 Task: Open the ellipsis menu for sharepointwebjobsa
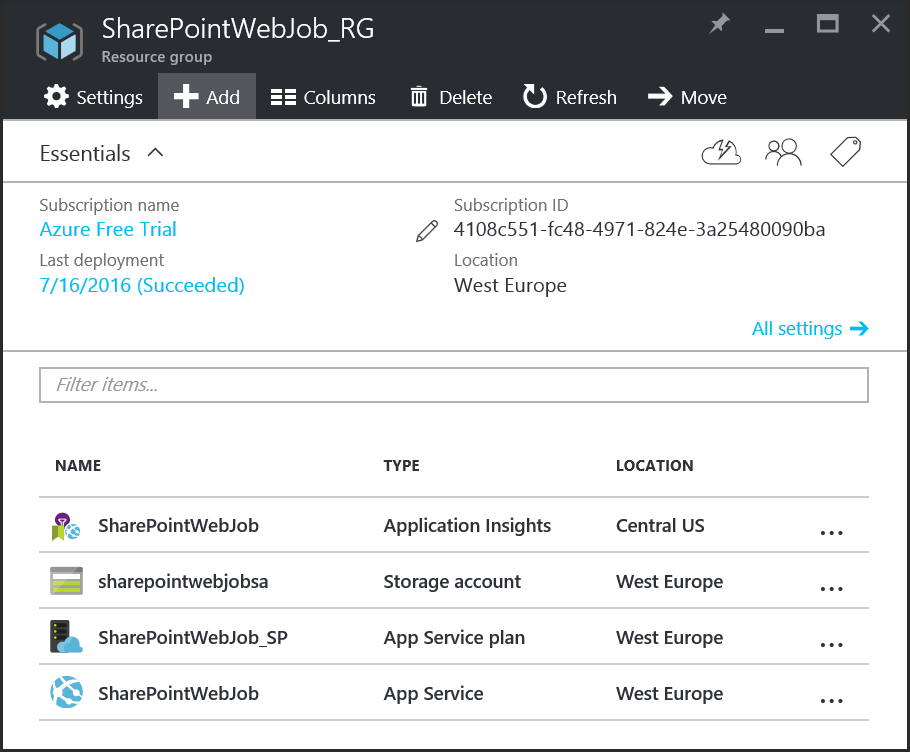[832, 588]
